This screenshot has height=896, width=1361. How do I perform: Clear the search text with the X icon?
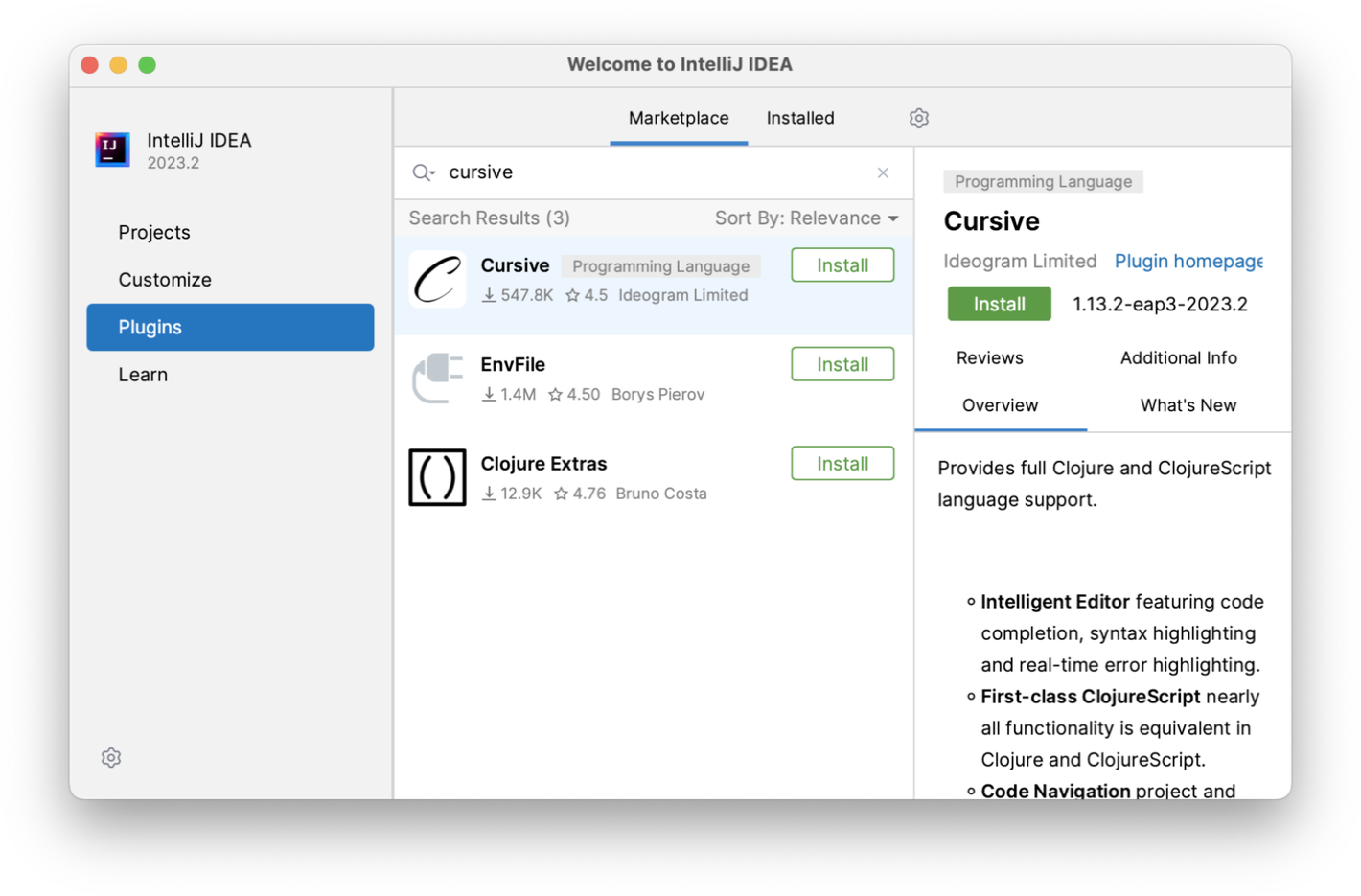tap(883, 172)
